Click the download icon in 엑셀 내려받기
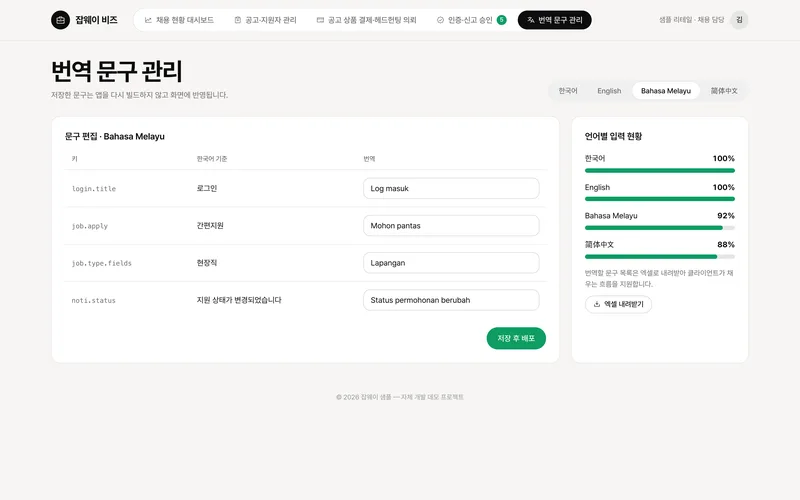Screen dimensions: 800x500 coord(597,304)
